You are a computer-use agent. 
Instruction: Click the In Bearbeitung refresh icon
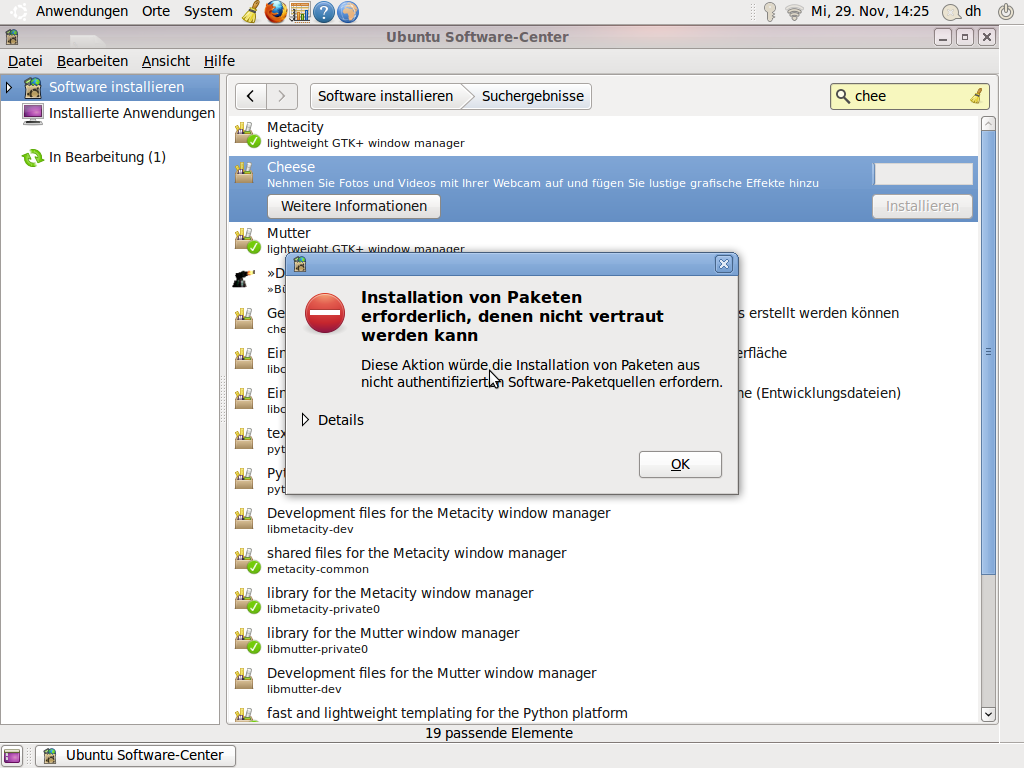pos(33,157)
